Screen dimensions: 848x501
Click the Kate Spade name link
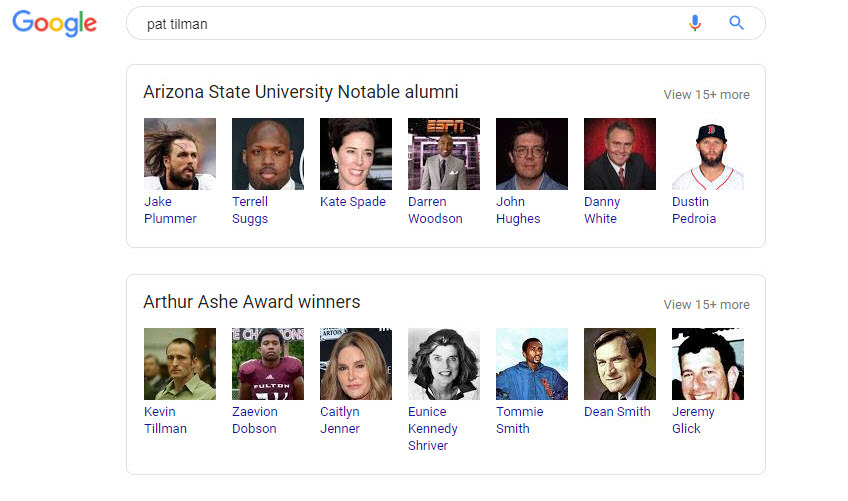tap(353, 202)
